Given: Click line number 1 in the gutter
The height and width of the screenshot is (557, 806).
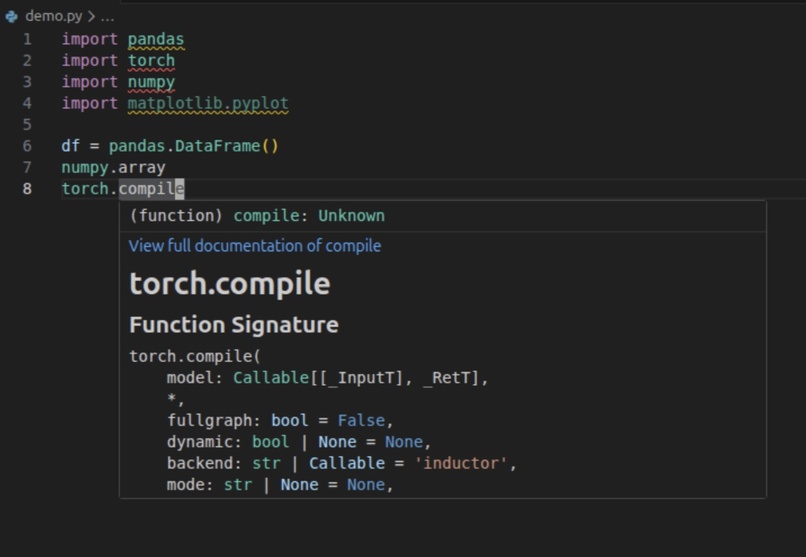Looking at the screenshot, I should coord(27,39).
